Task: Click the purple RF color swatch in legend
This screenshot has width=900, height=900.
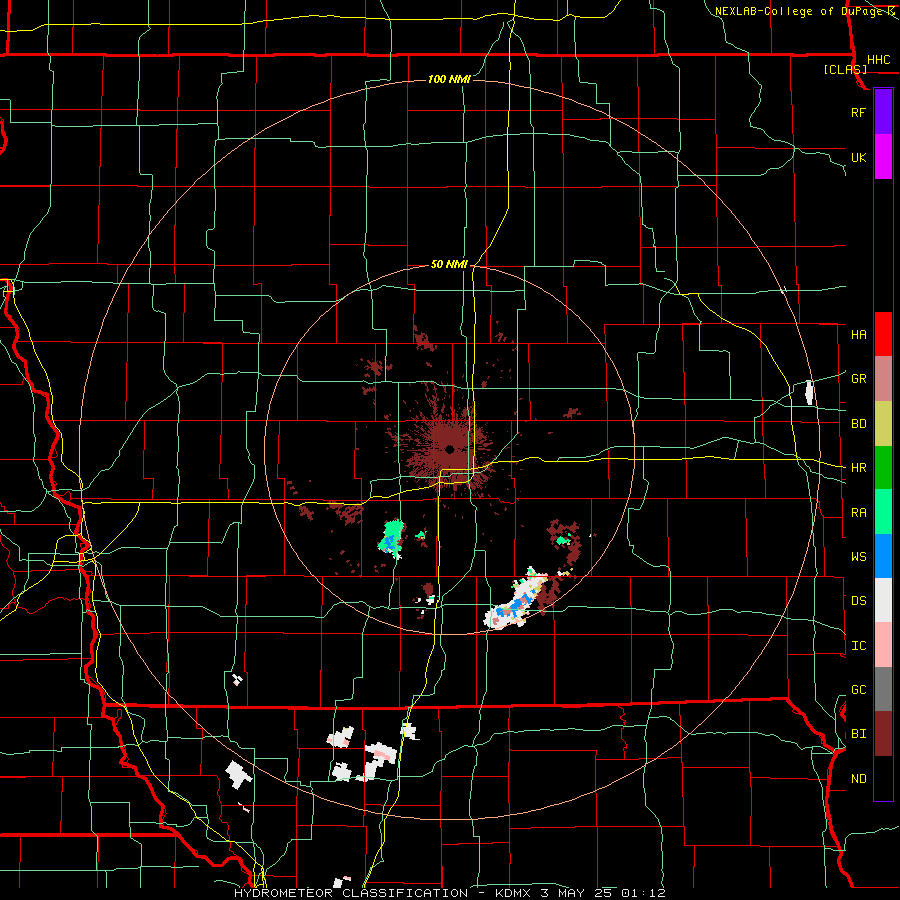Action: (x=883, y=112)
